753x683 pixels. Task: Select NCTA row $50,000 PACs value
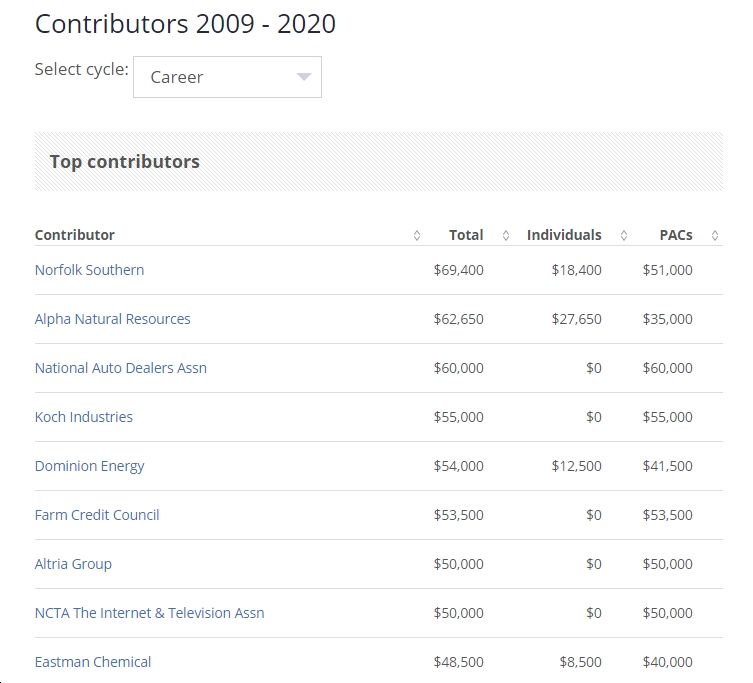[x=668, y=613]
